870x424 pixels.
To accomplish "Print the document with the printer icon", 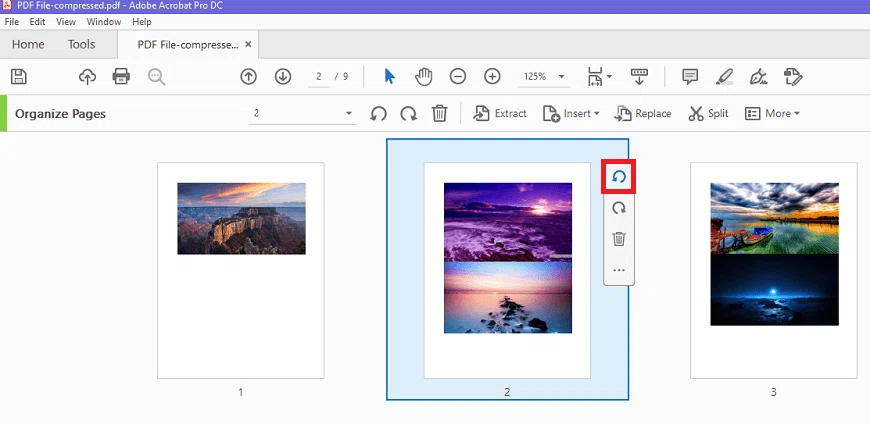I will tap(121, 77).
